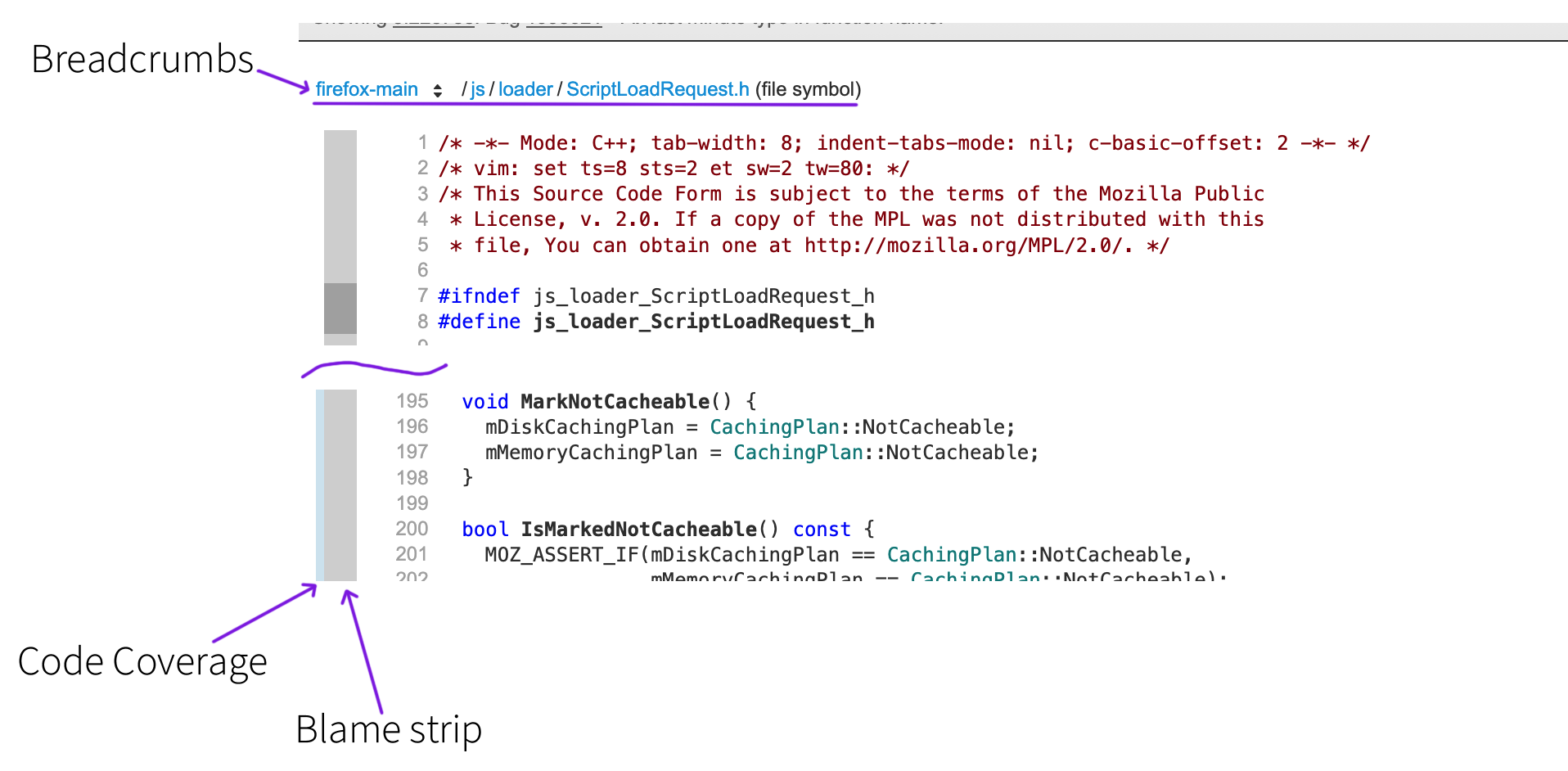
Task: Click line number 195
Action: (x=412, y=401)
